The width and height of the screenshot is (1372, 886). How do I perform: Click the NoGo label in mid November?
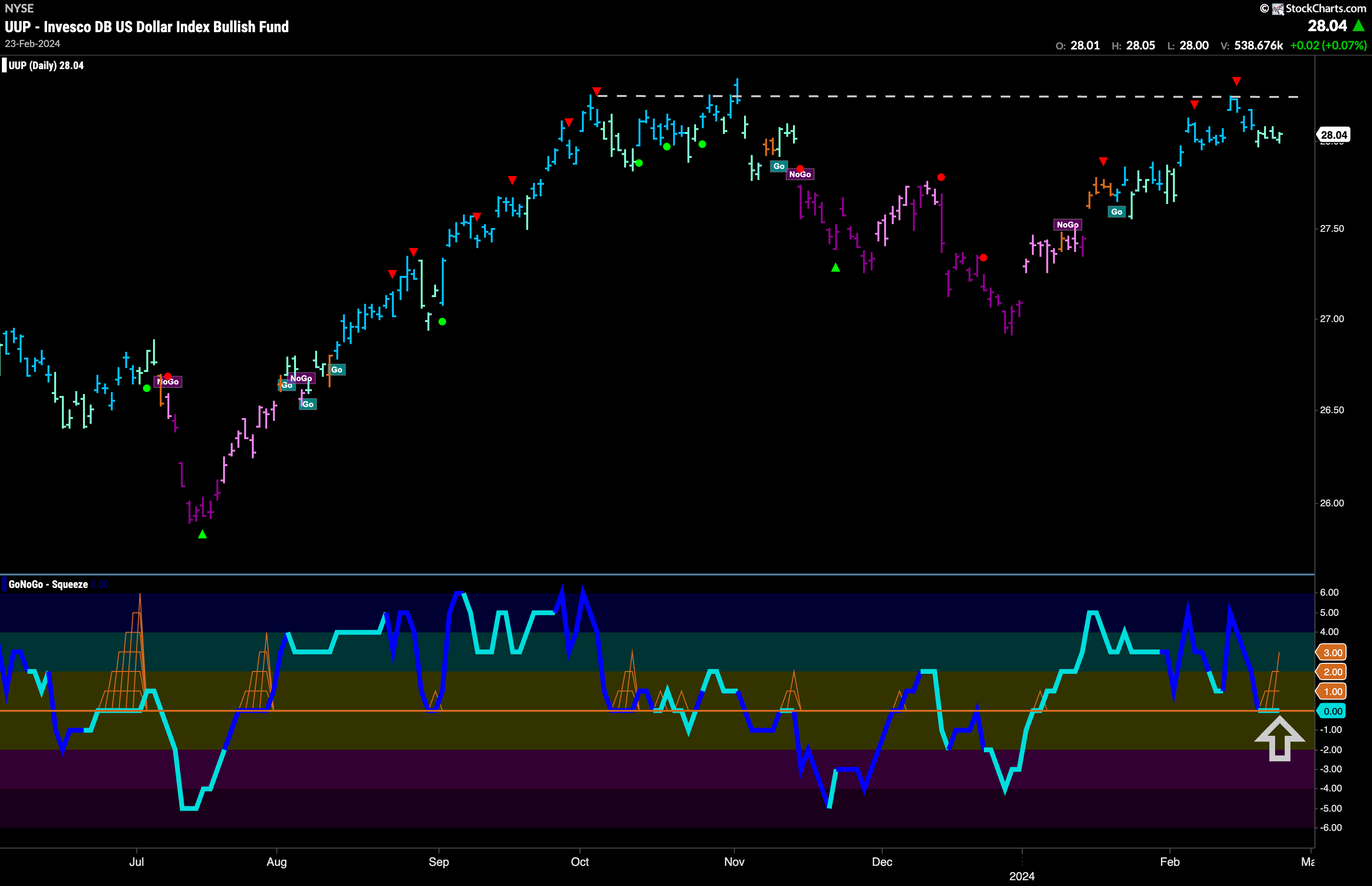(800, 174)
